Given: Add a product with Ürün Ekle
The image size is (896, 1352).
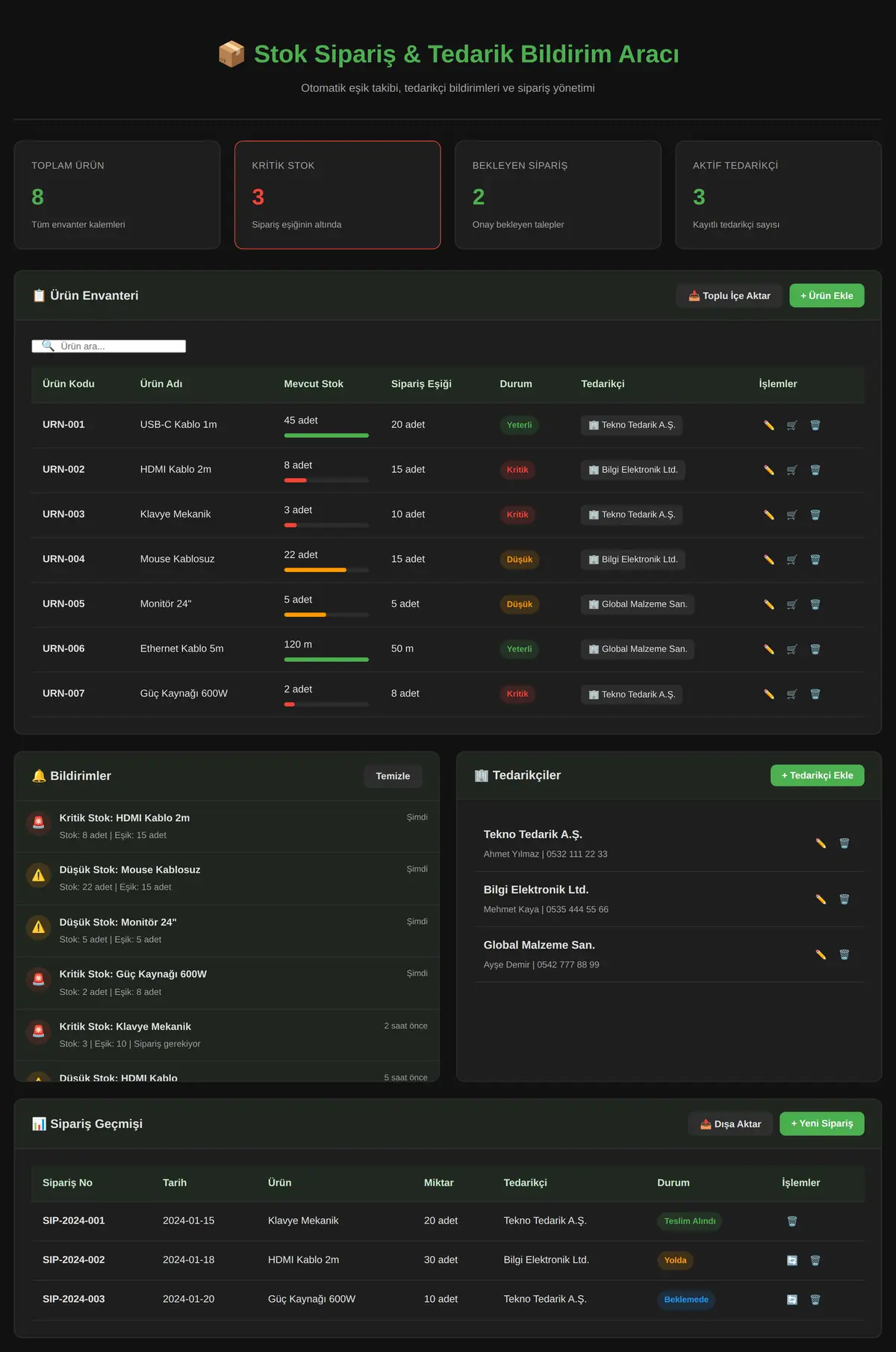Looking at the screenshot, I should coord(827,296).
